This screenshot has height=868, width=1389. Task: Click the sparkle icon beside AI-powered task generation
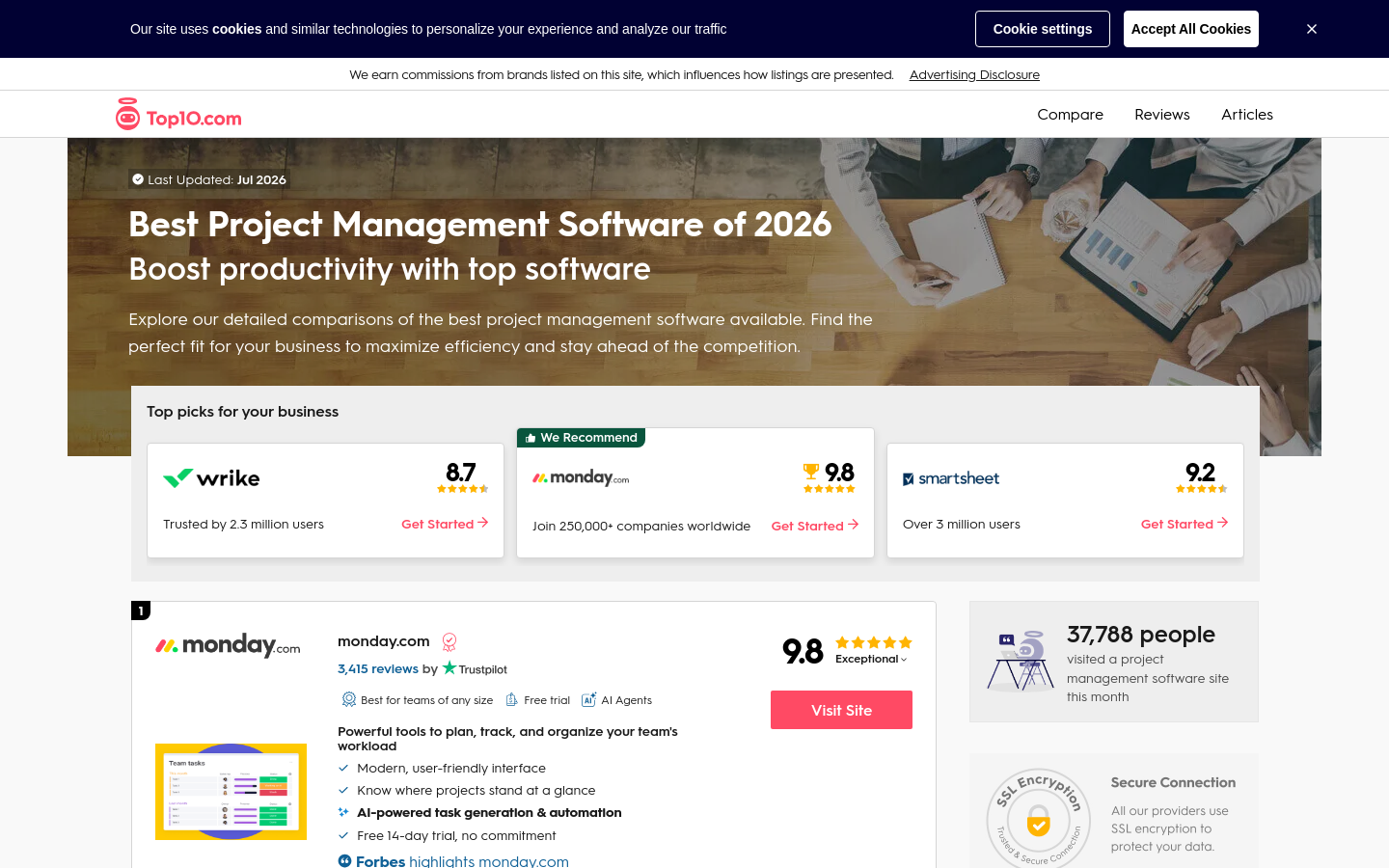(343, 812)
